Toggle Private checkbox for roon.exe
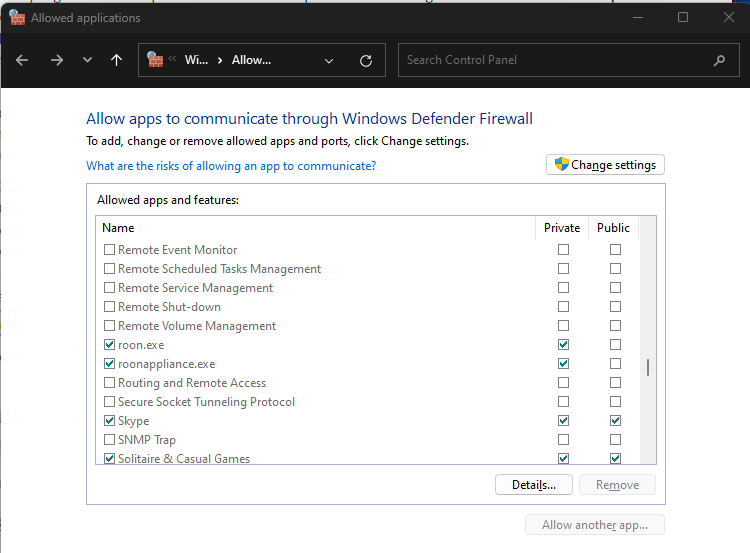750x553 pixels. [x=563, y=344]
